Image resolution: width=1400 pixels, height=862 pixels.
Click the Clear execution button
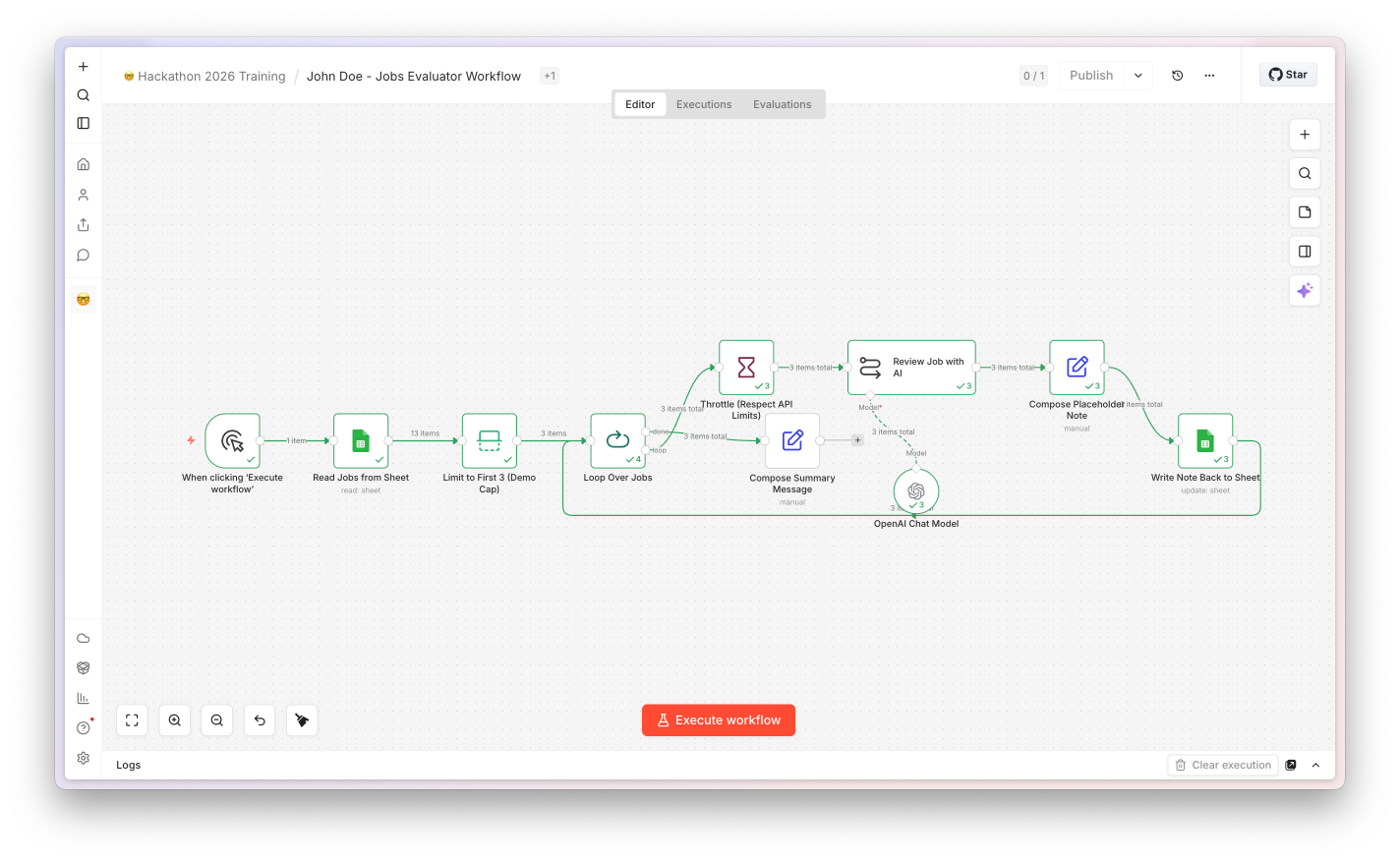coord(1223,765)
